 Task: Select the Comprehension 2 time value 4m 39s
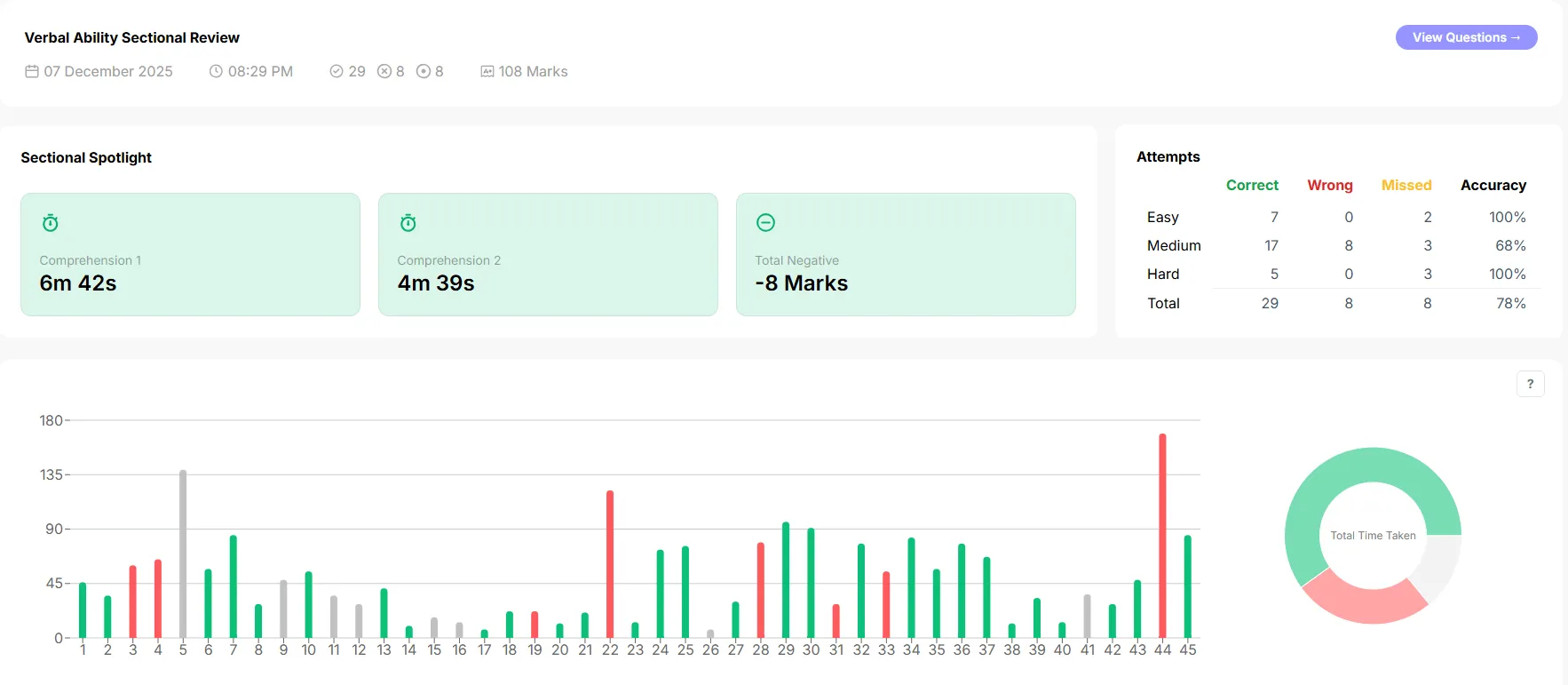[436, 283]
